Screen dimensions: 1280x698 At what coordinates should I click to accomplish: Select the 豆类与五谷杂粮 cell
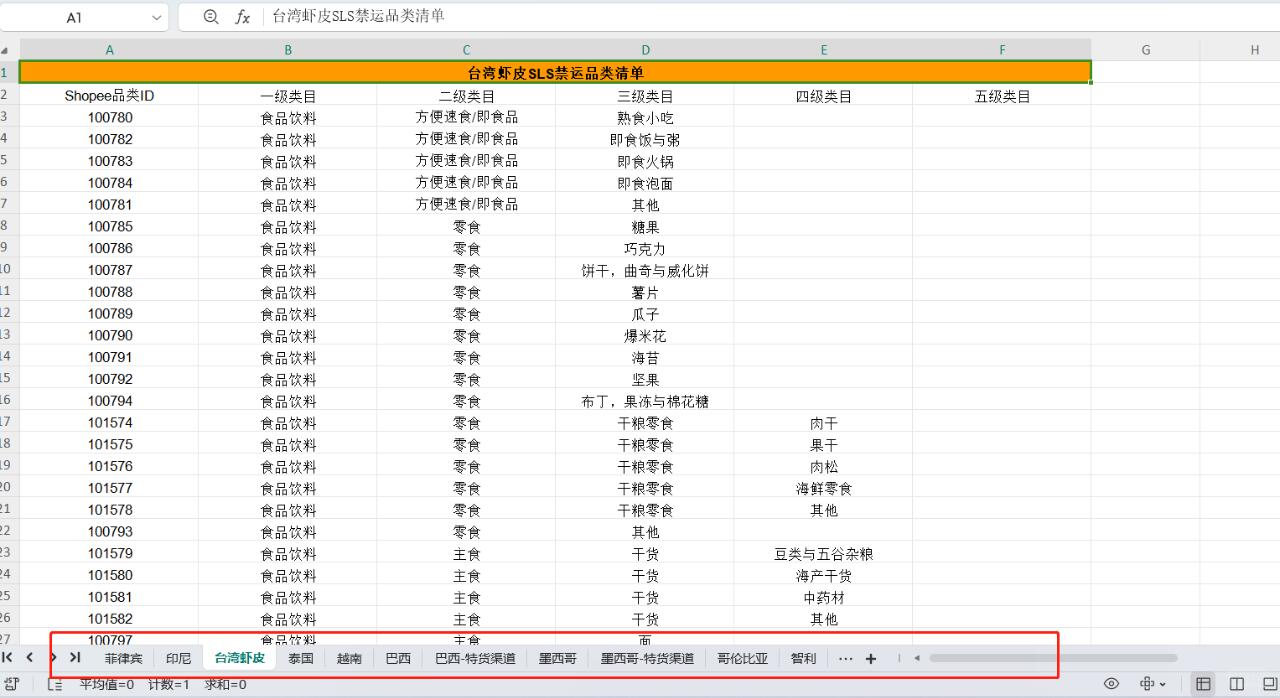pyautogui.click(x=824, y=554)
